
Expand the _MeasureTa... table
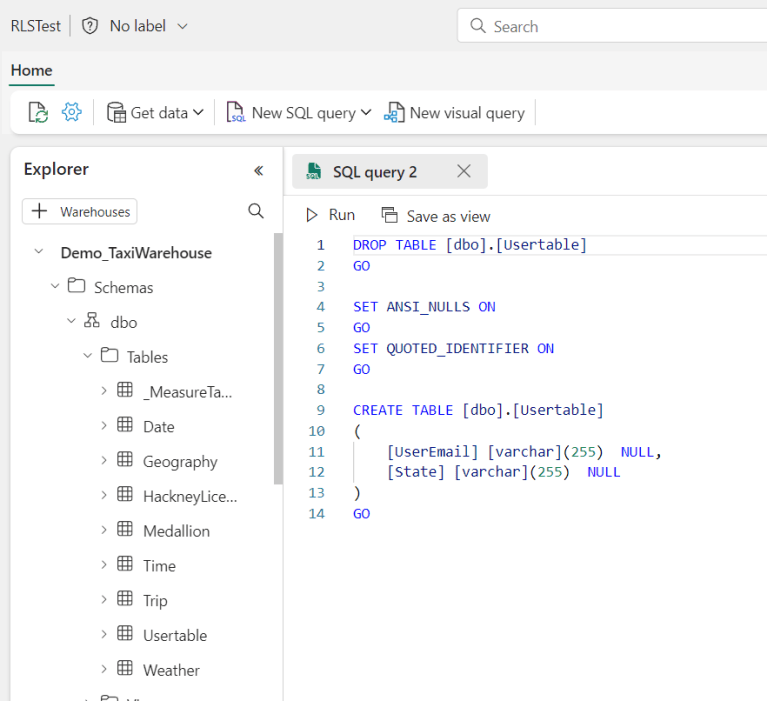point(104,391)
